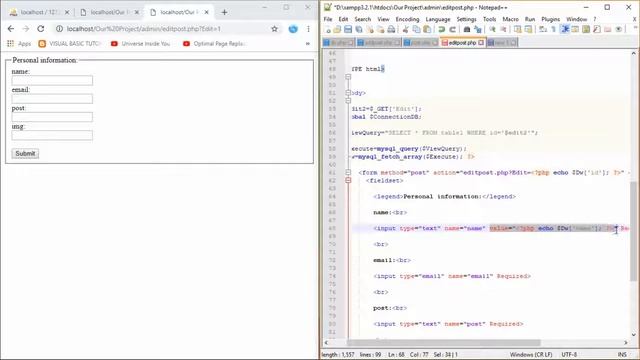Click the Find binoculars icon in Notepad++
The width and height of the screenshot is (640, 360).
[467, 29]
